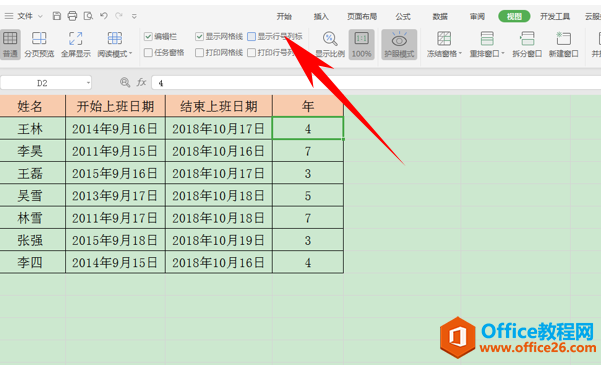The width and height of the screenshot is (603, 365).
Task: Select cell 王林
Action: (x=33, y=128)
